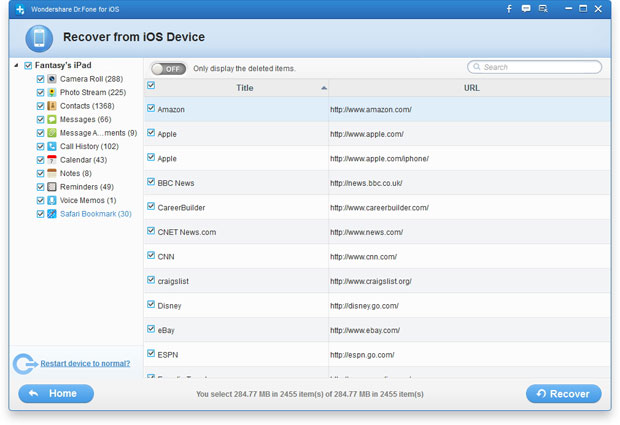Viewport: 620px width, 425px height.
Task: Click the http://espn.go.com/ URL cell
Action: pos(362,355)
